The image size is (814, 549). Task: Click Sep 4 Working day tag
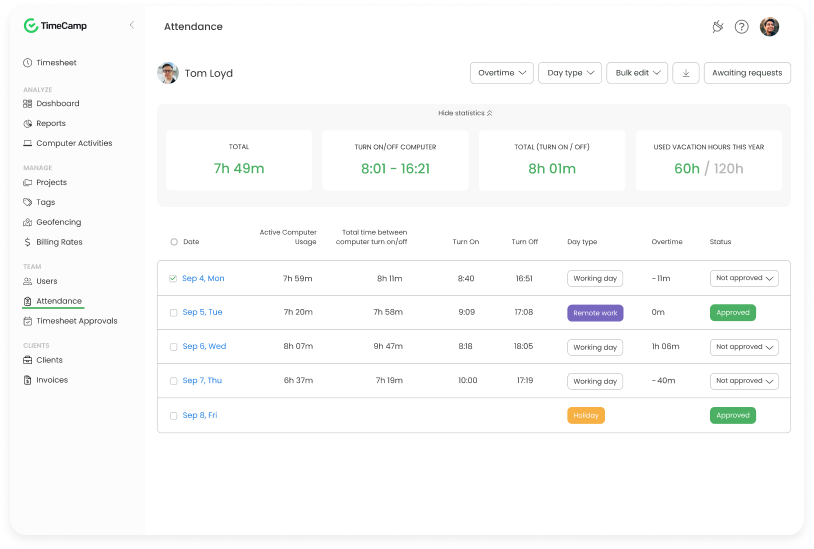pos(595,279)
